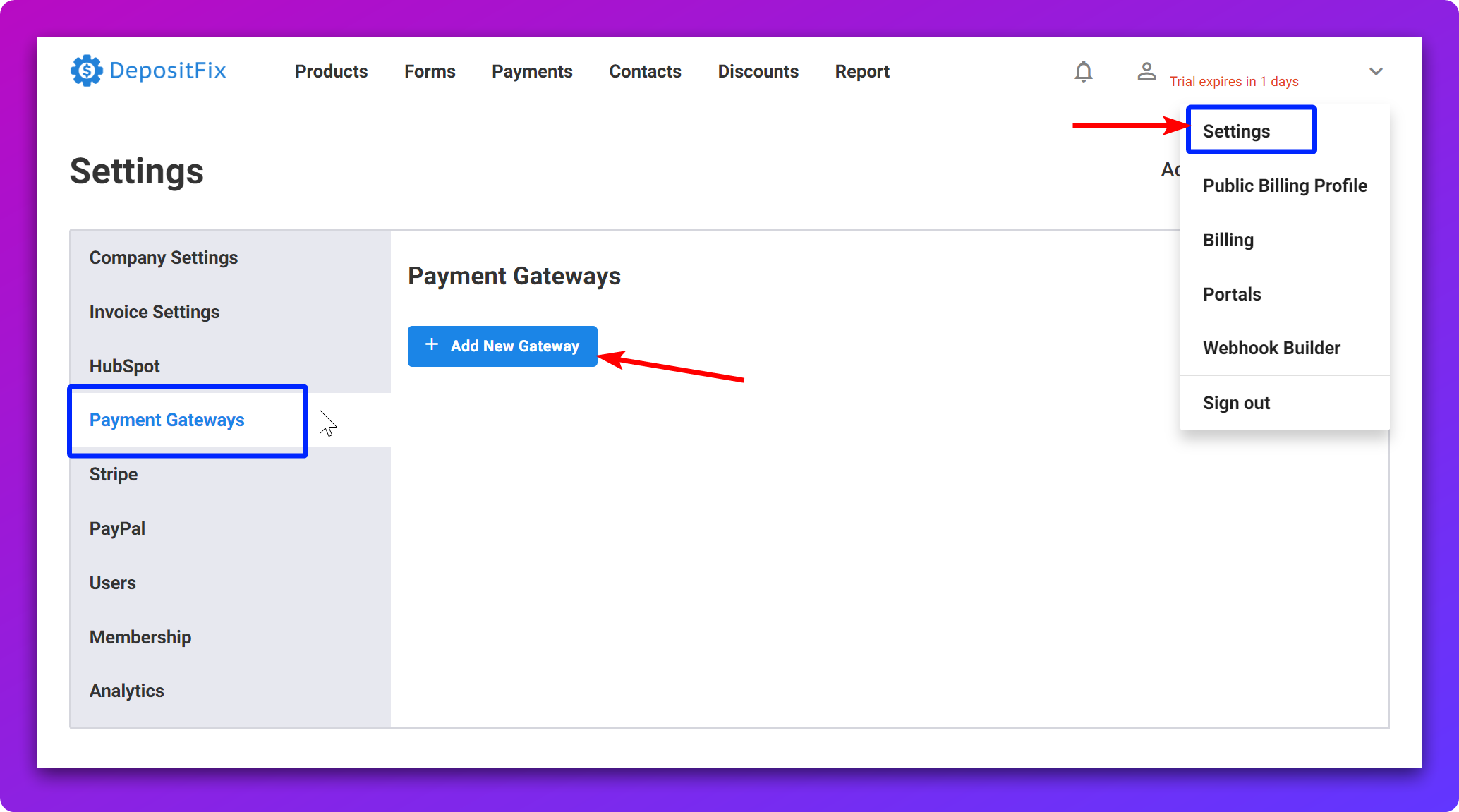Open the HubSpot settings section
The width and height of the screenshot is (1459, 812).
click(x=230, y=366)
